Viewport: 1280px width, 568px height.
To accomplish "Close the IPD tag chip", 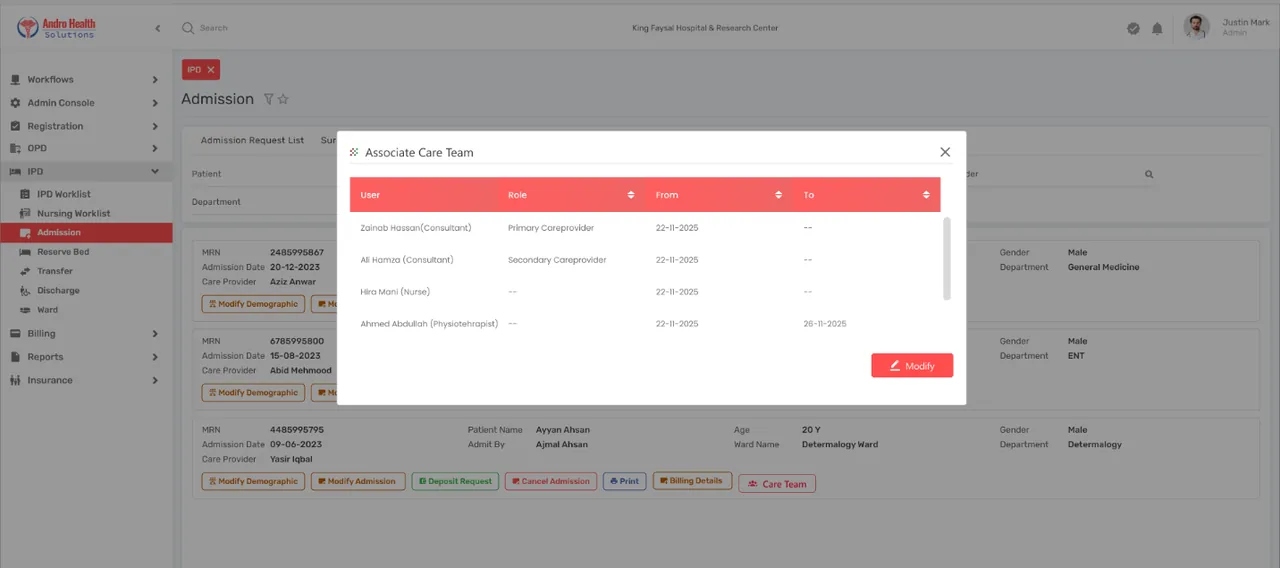I will (211, 70).
